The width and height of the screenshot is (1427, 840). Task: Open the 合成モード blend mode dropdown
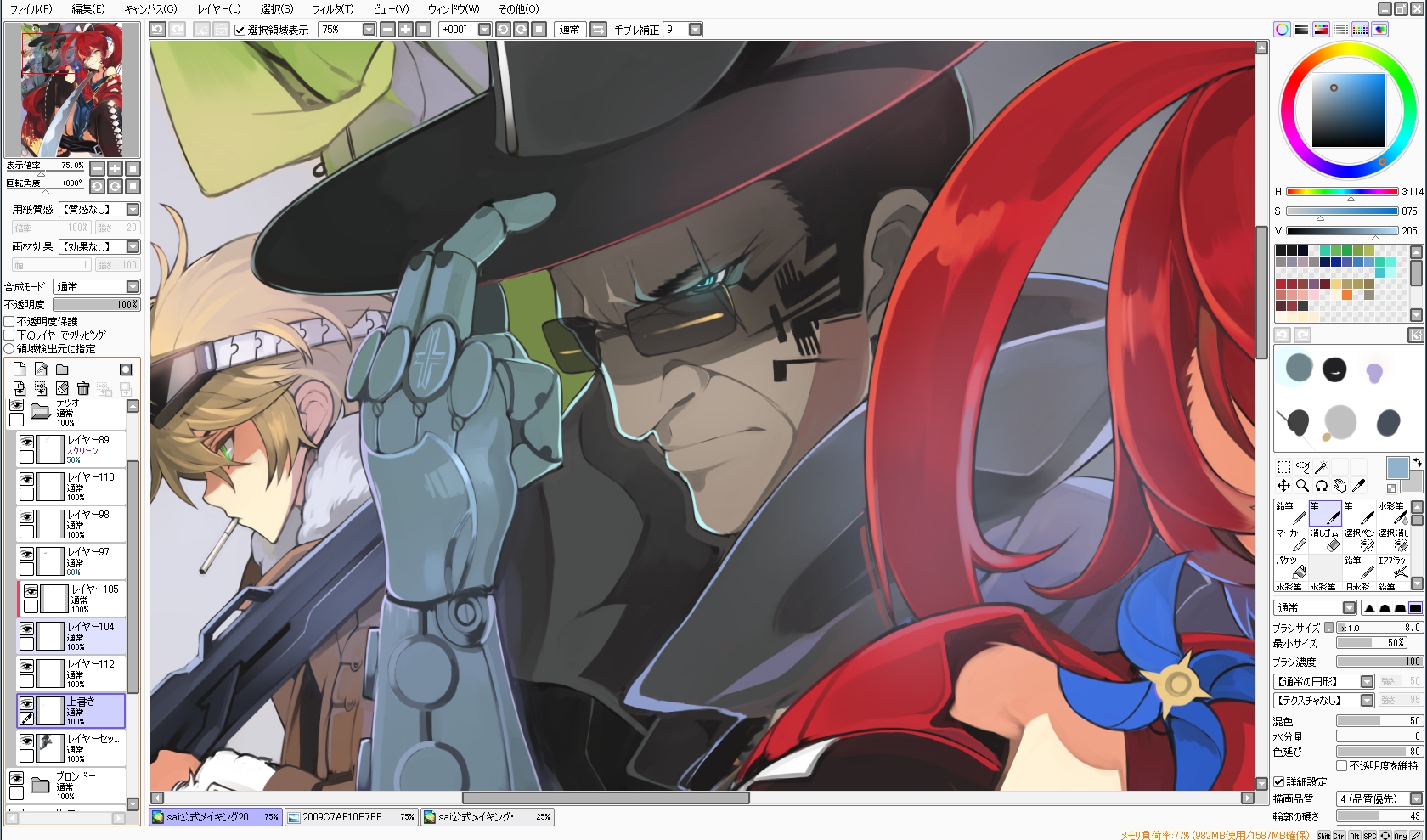pos(133,287)
